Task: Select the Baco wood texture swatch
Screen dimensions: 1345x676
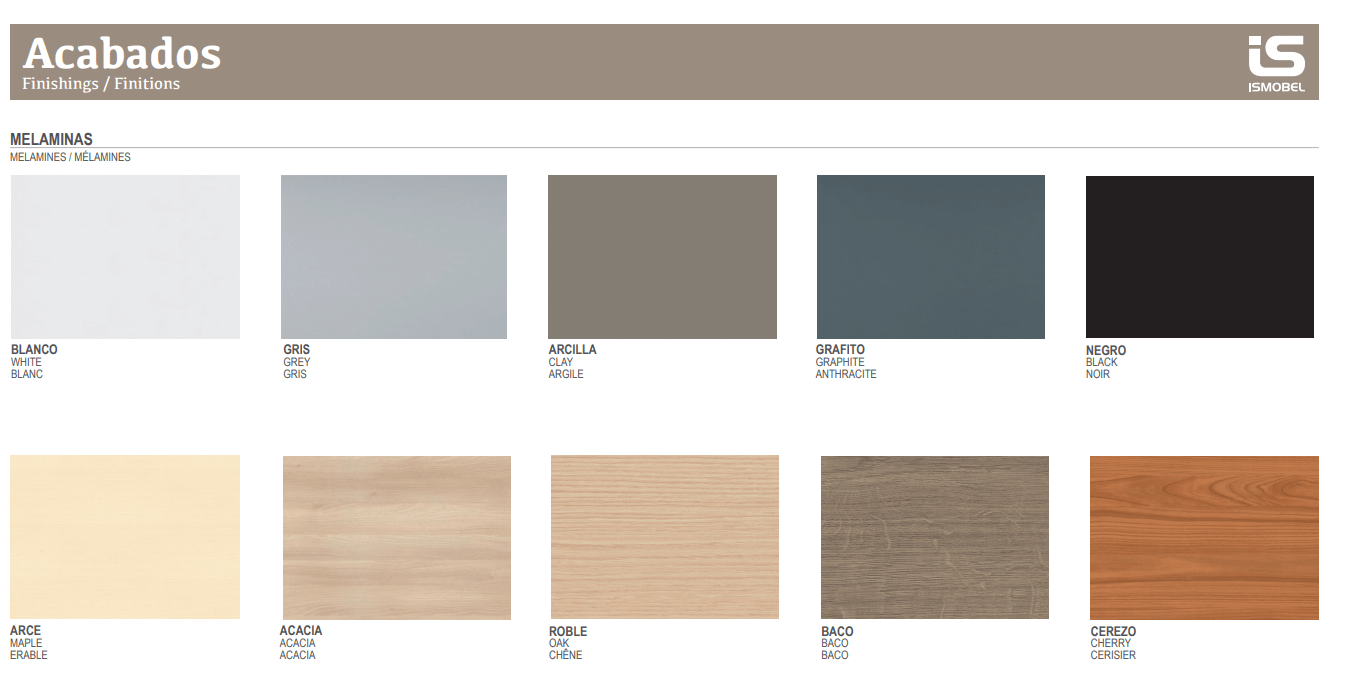Action: 934,537
